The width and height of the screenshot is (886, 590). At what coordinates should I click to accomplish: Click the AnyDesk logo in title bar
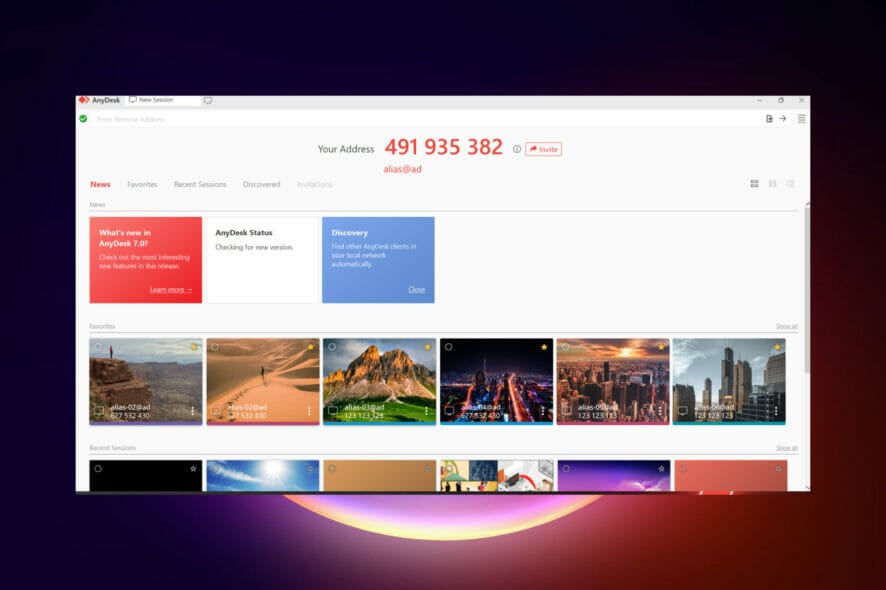[x=84, y=100]
